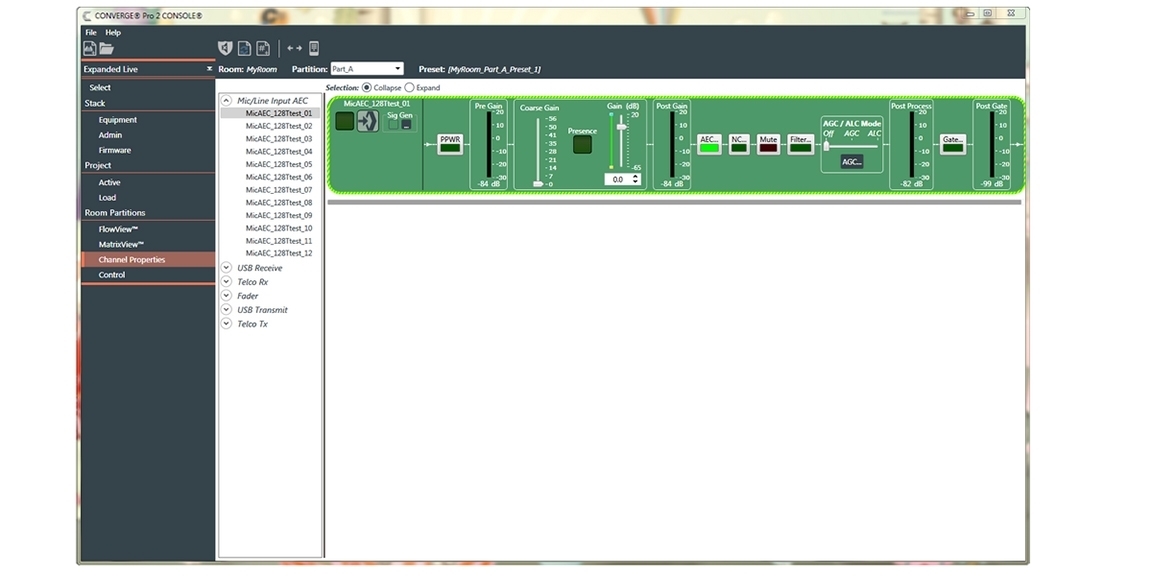The height and width of the screenshot is (576, 1152).
Task: Collapse the Expanded Live panel arrow
Action: pos(209,69)
